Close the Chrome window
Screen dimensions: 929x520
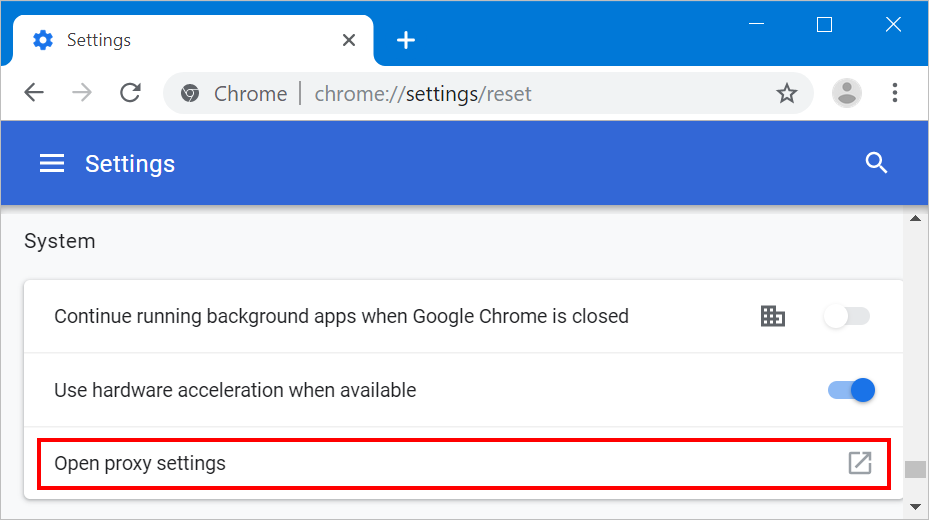[x=893, y=24]
